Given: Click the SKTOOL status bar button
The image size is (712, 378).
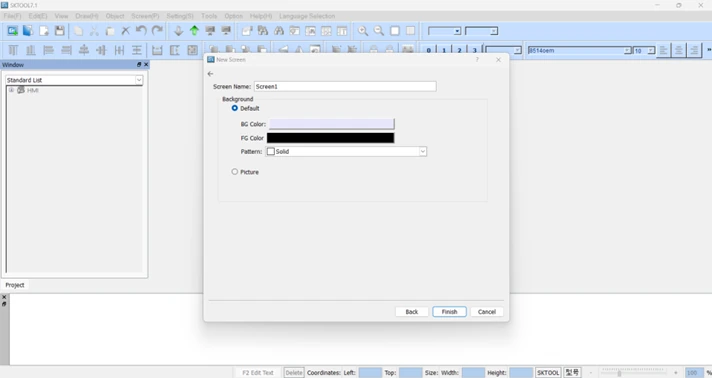Looking at the screenshot, I should [548, 373].
